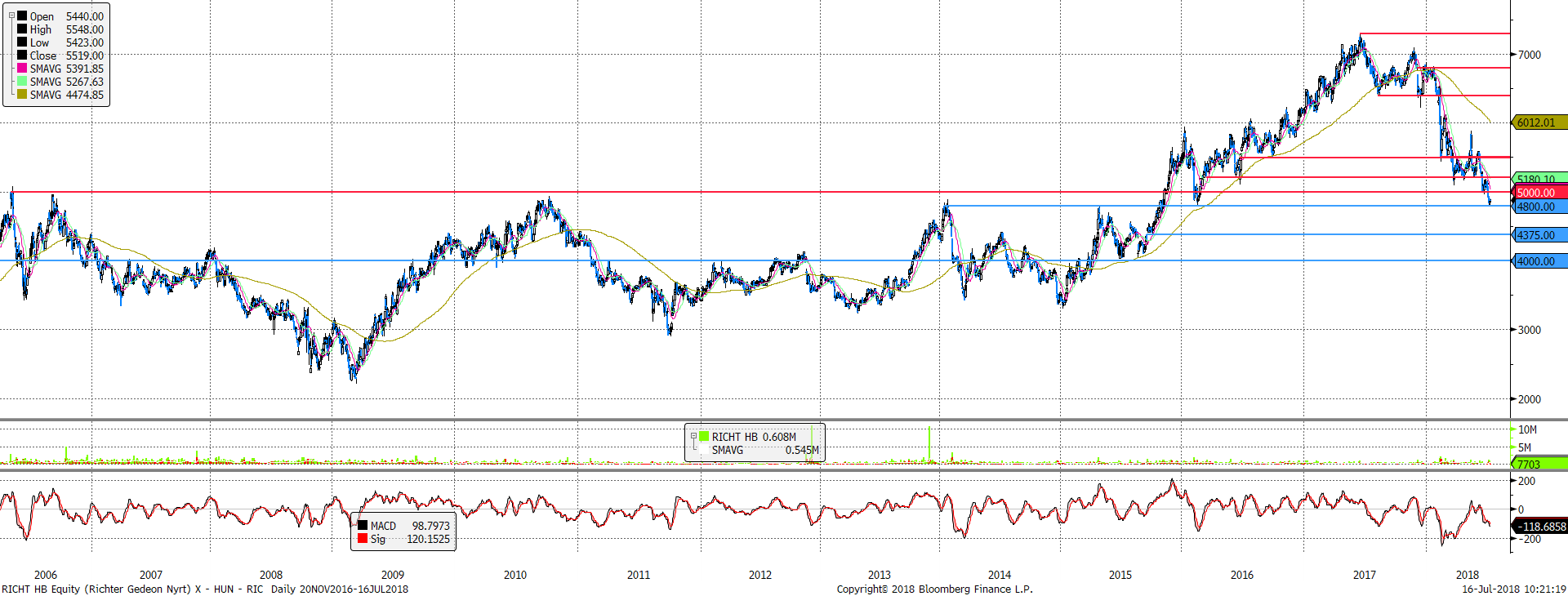Click the blue 4800.00 axis price tag
Viewport: 1568px width, 596px height.
[1540, 207]
